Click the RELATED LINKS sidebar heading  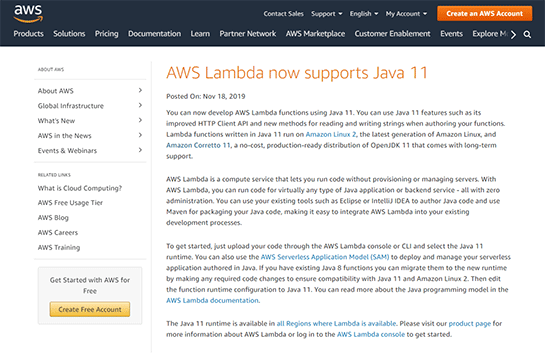pyautogui.click(x=54, y=175)
